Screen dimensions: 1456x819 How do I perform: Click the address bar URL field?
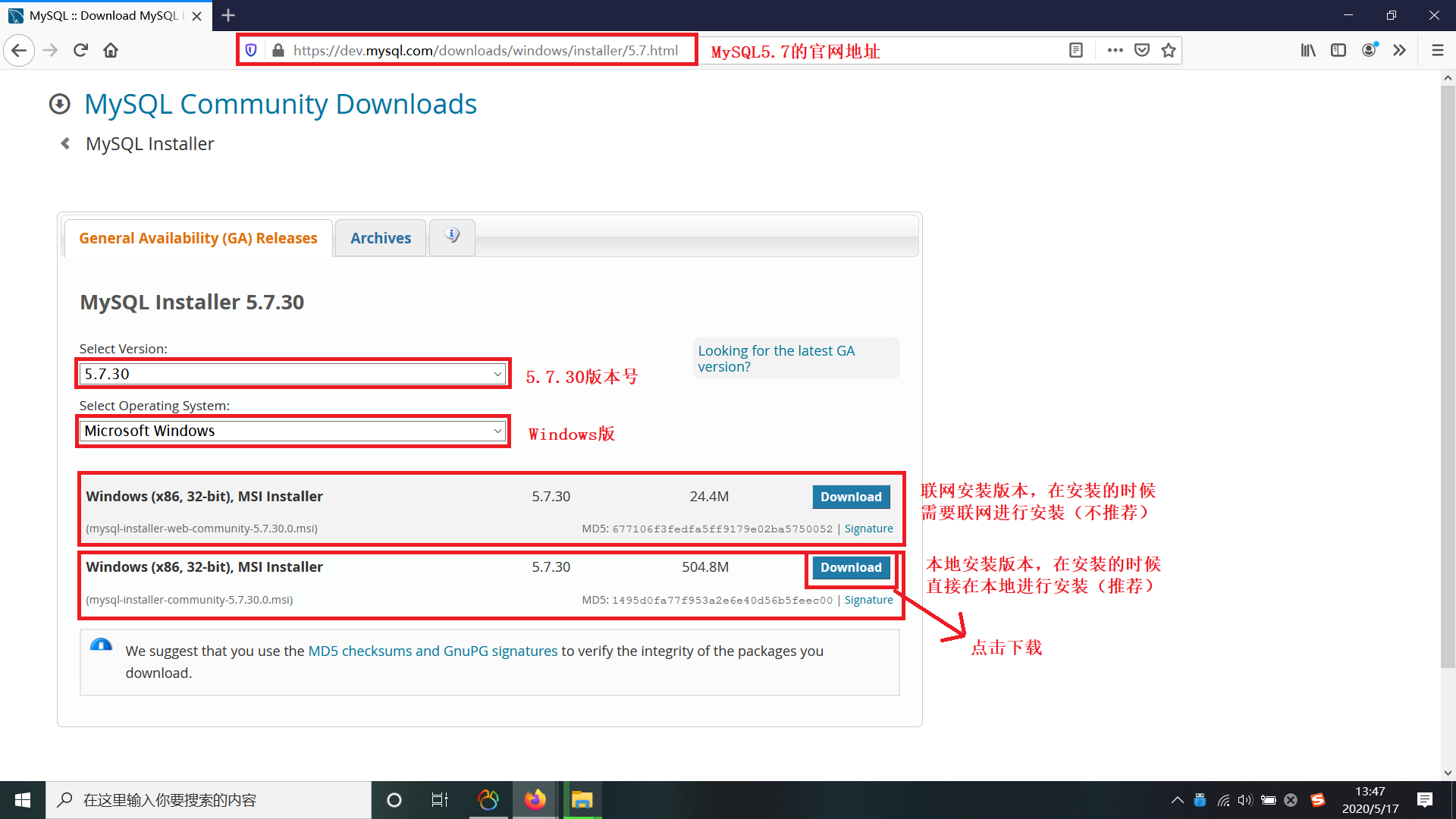tap(485, 51)
